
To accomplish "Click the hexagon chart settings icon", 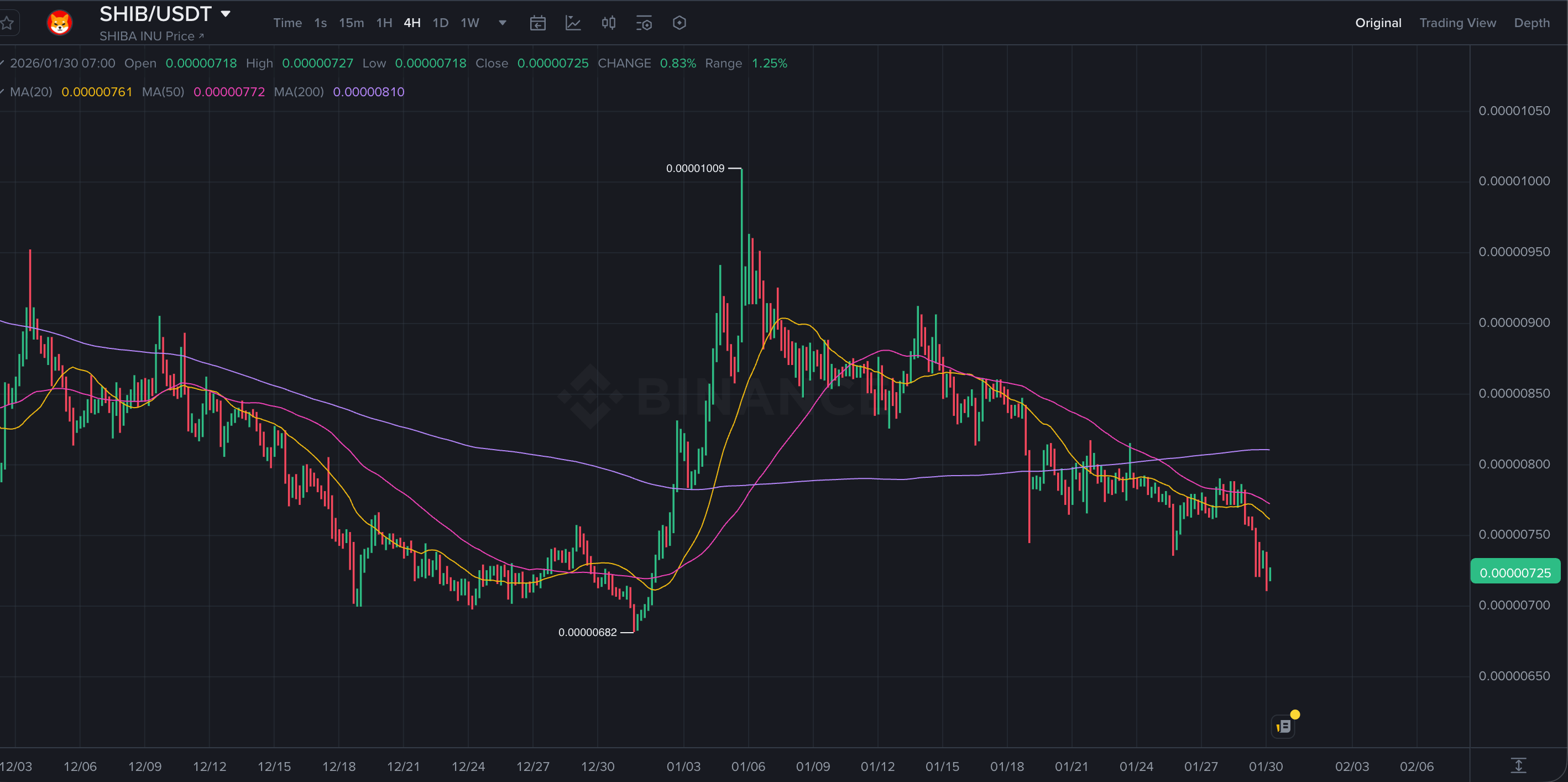I will point(680,23).
